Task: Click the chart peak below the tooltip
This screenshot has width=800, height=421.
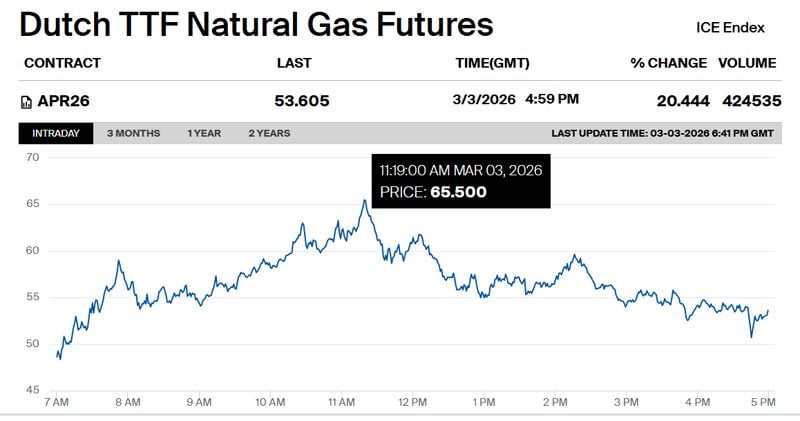Action: (365, 201)
